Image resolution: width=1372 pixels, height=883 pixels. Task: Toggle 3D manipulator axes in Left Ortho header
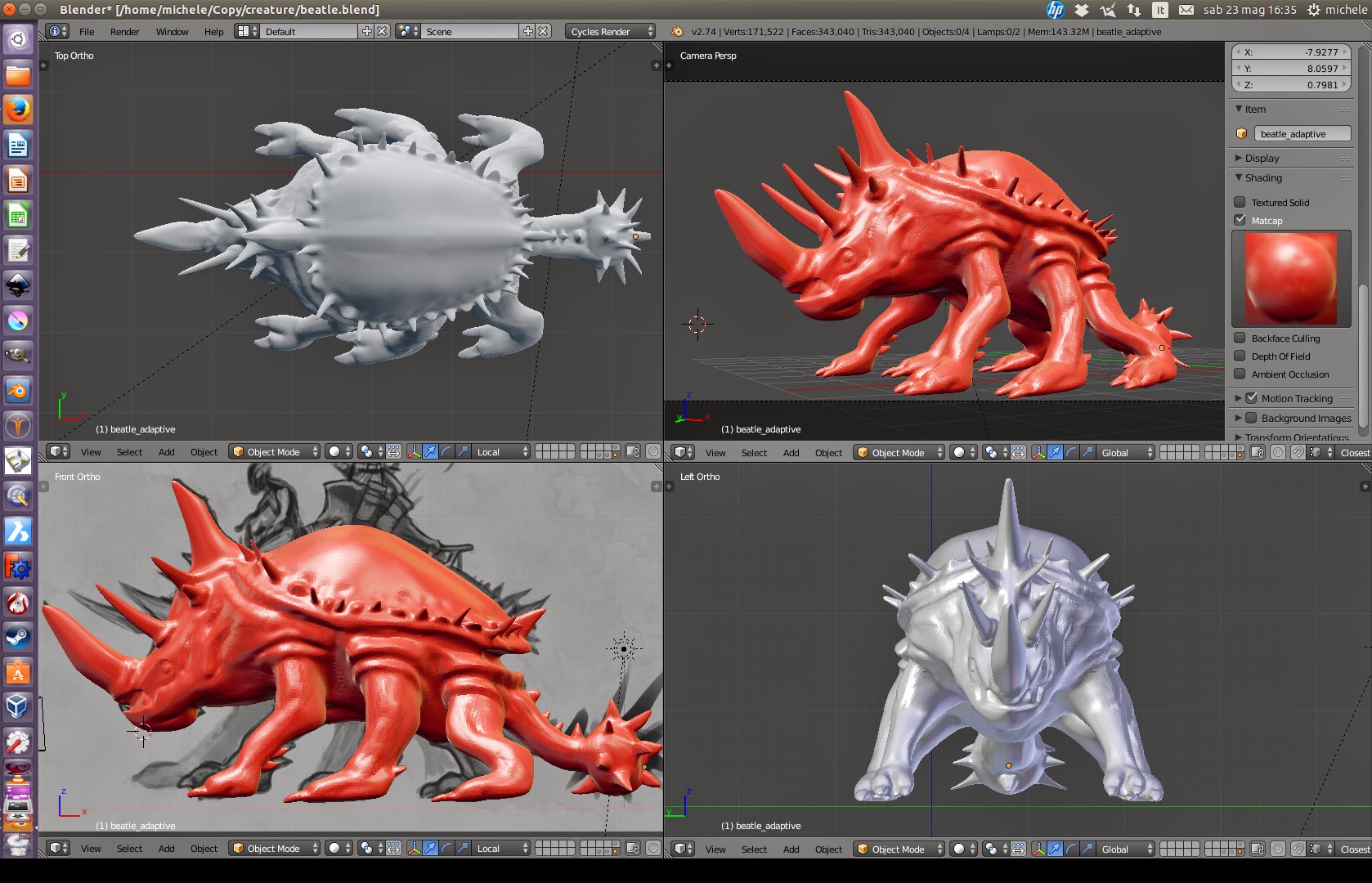[x=1038, y=849]
